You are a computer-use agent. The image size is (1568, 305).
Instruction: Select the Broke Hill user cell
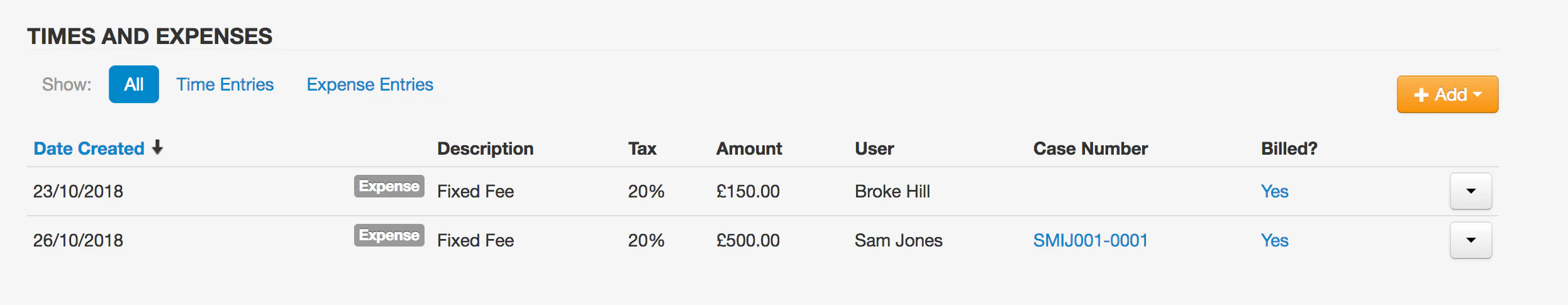point(892,191)
